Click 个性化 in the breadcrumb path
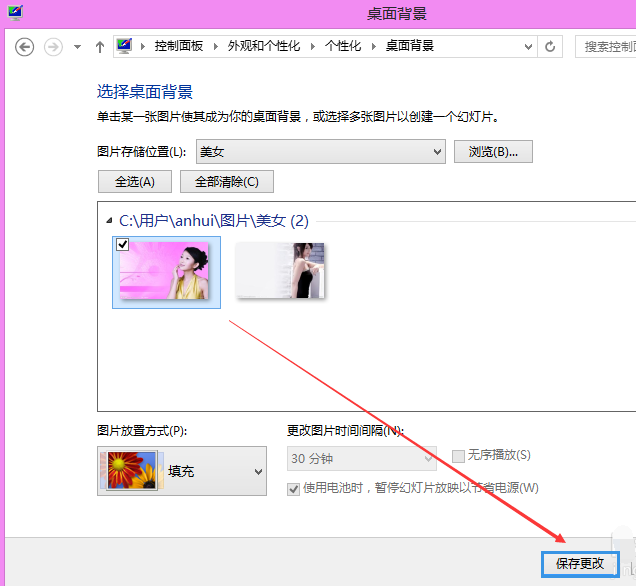Viewport: 636px width, 588px height. [342, 46]
